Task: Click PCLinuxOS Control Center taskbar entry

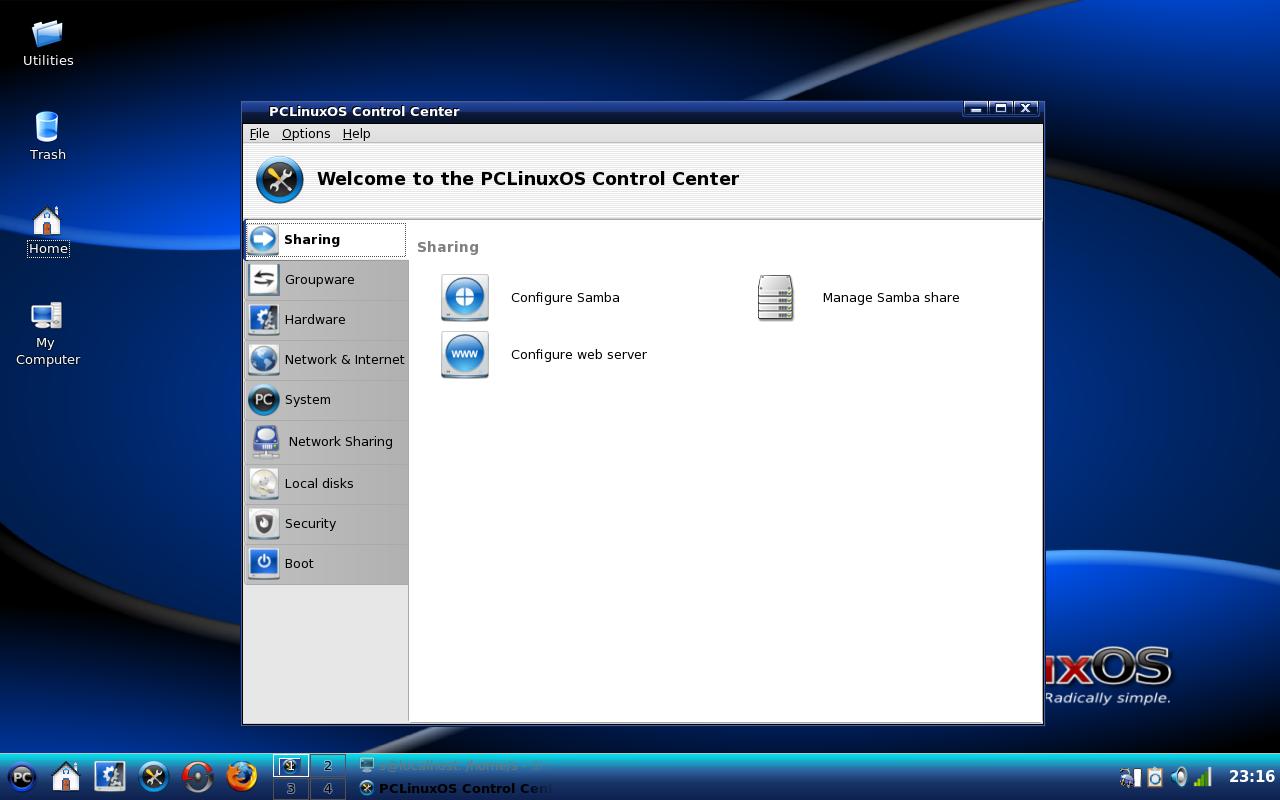Action: (453, 788)
